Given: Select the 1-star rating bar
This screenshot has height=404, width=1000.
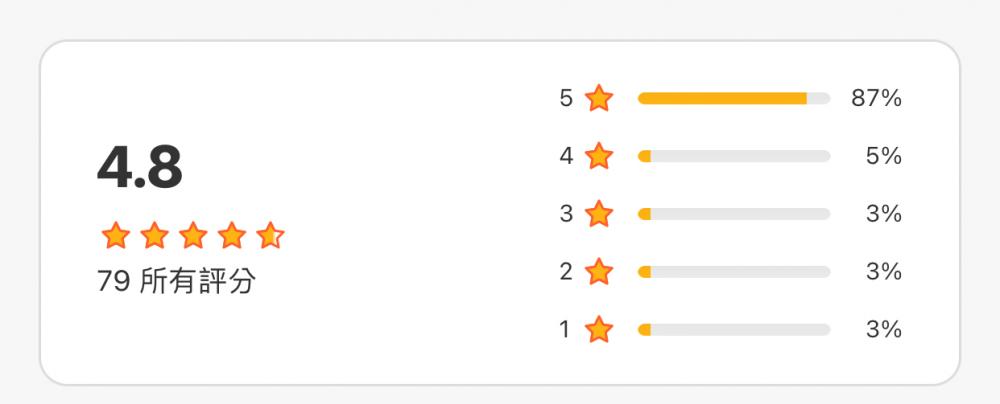Looking at the screenshot, I should [734, 329].
